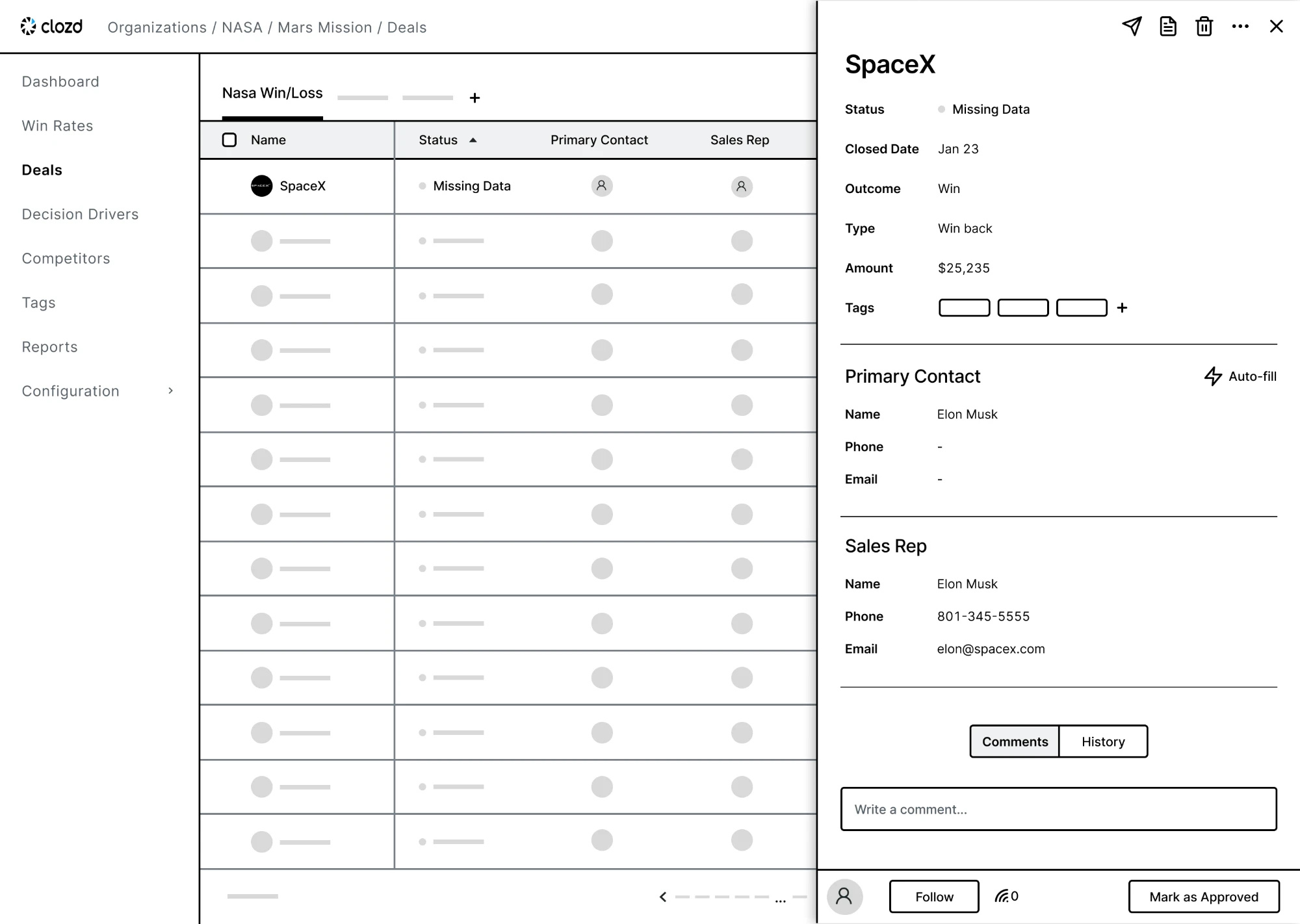
Task: Go to previous page with left chevron
Action: pos(663,897)
